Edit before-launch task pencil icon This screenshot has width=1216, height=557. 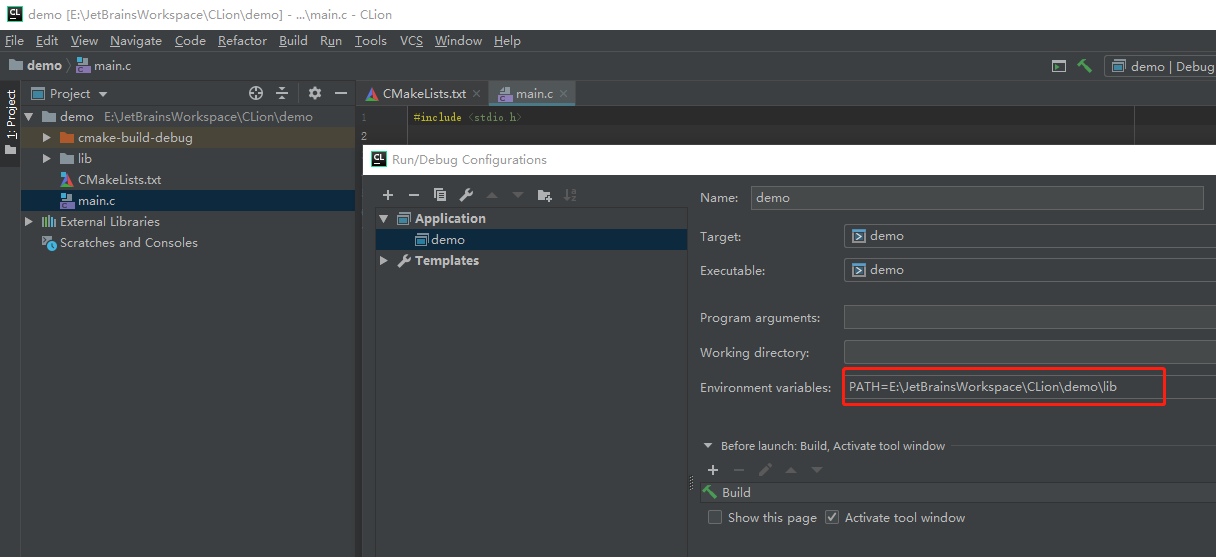tap(765, 470)
